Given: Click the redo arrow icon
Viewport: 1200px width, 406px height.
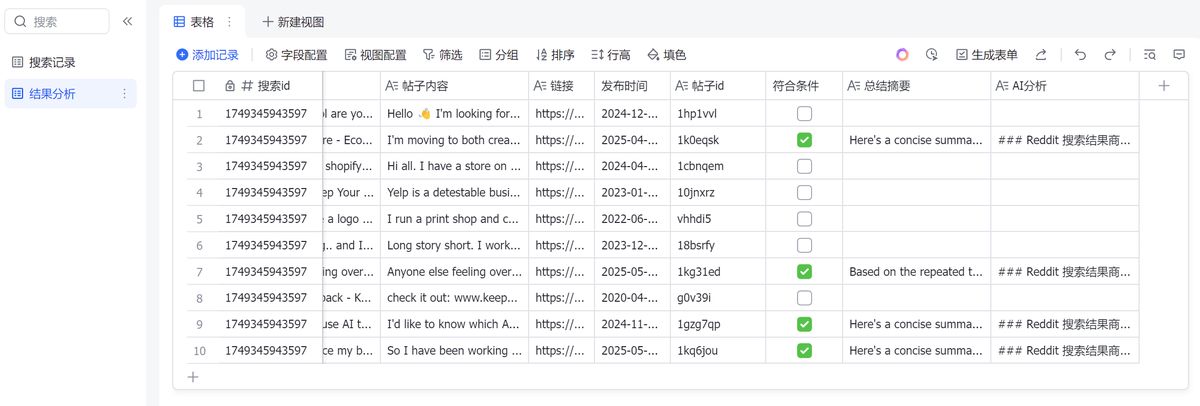Looking at the screenshot, I should [x=1110, y=55].
